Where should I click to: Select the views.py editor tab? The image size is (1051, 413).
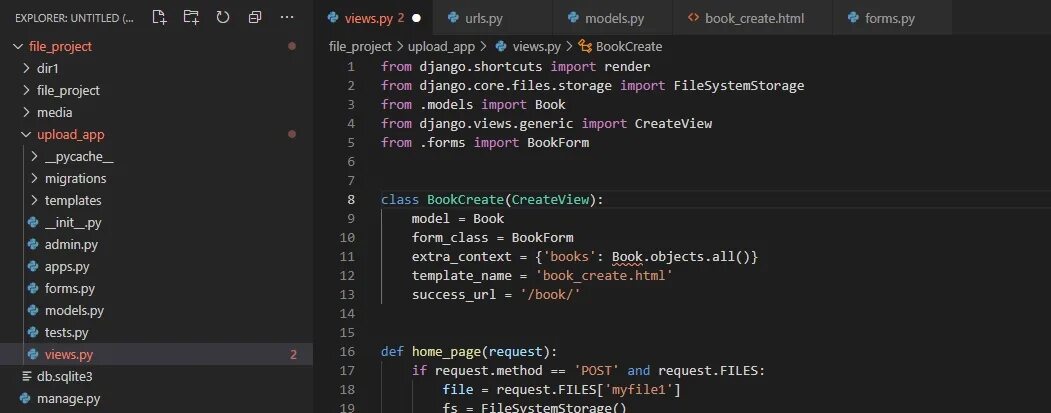point(373,18)
